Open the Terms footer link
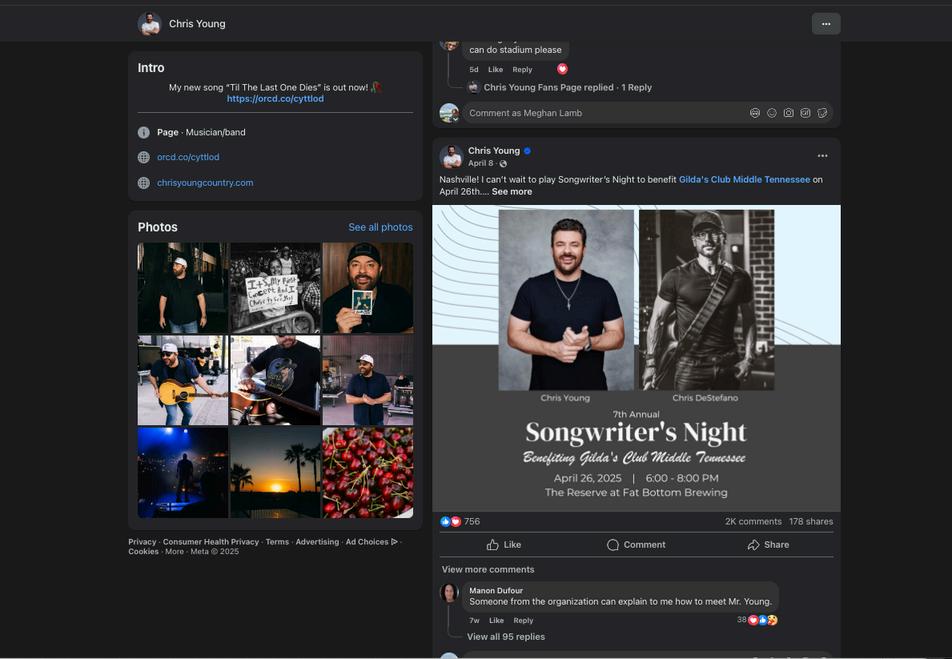Image resolution: width=952 pixels, height=659 pixels. click(x=277, y=542)
